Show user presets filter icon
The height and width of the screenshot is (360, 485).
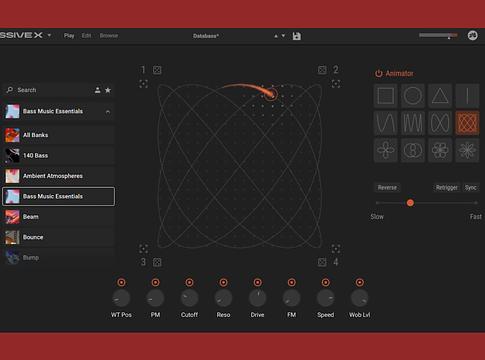coord(97,90)
